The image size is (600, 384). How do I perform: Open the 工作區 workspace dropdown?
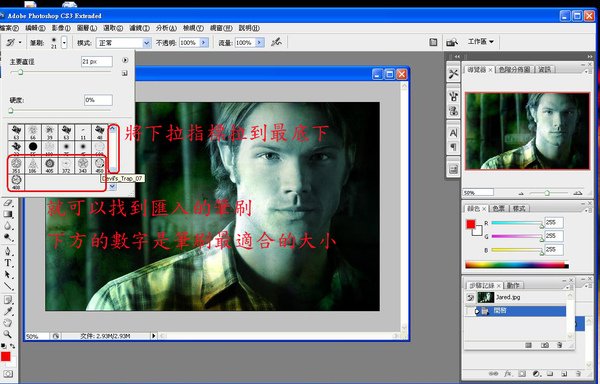point(481,41)
